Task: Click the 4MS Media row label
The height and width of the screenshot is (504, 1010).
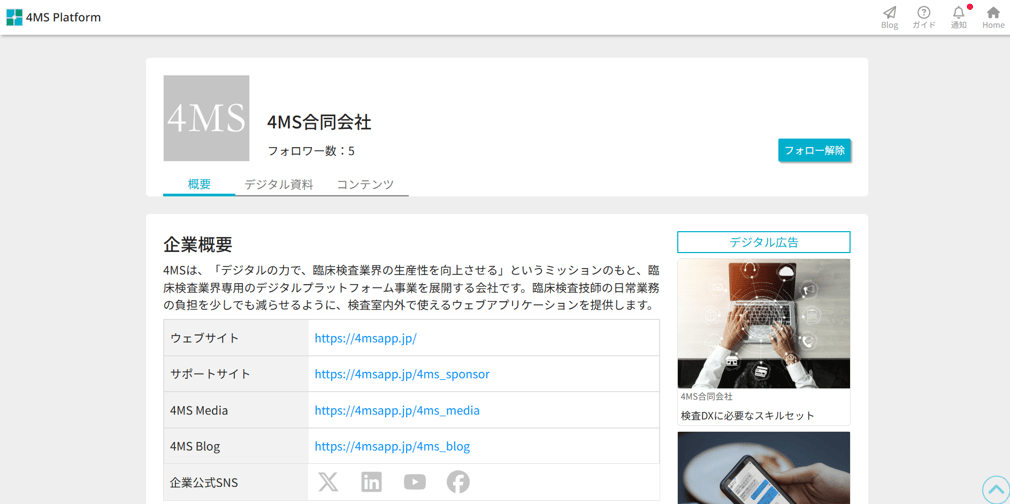Action: click(199, 411)
